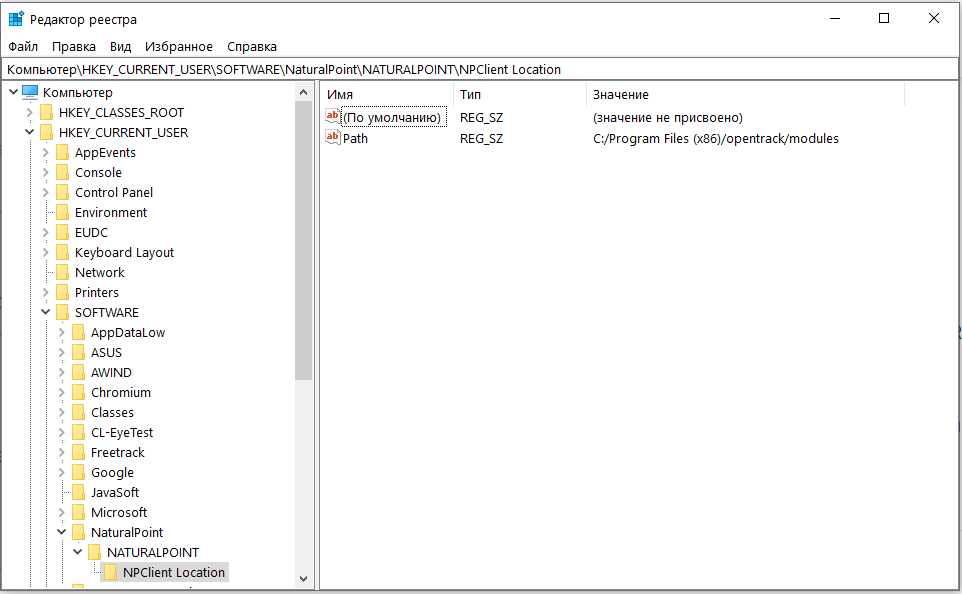Viewport: 962px width, 594px height.
Task: Open the Вид menu
Action: point(120,47)
